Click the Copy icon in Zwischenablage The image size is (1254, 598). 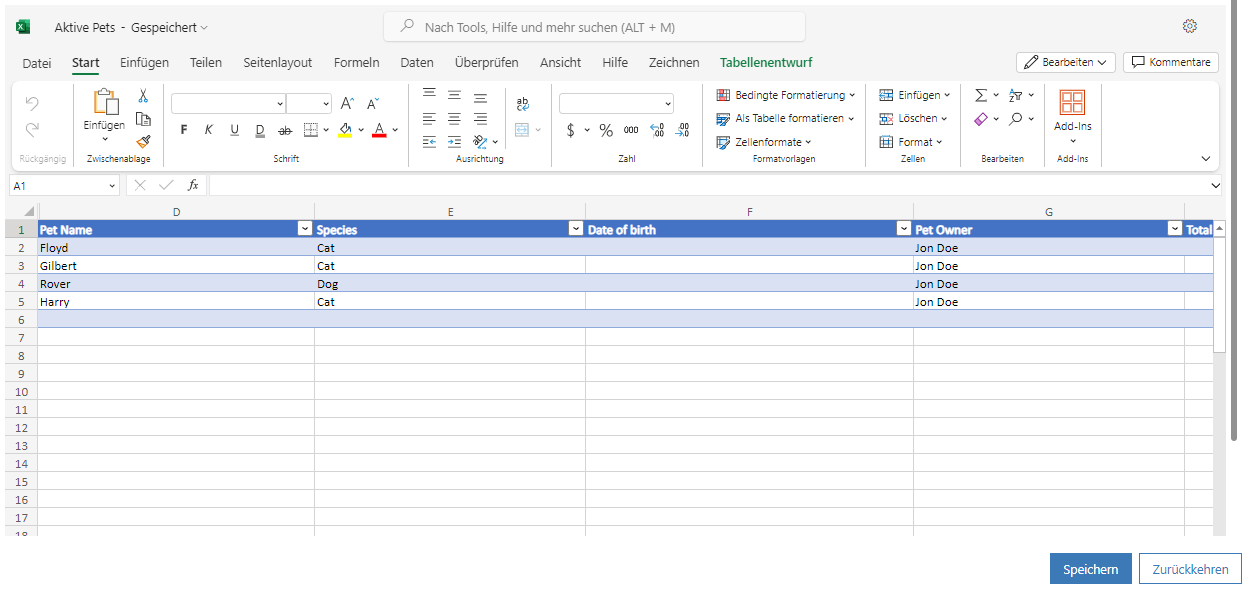(143, 118)
